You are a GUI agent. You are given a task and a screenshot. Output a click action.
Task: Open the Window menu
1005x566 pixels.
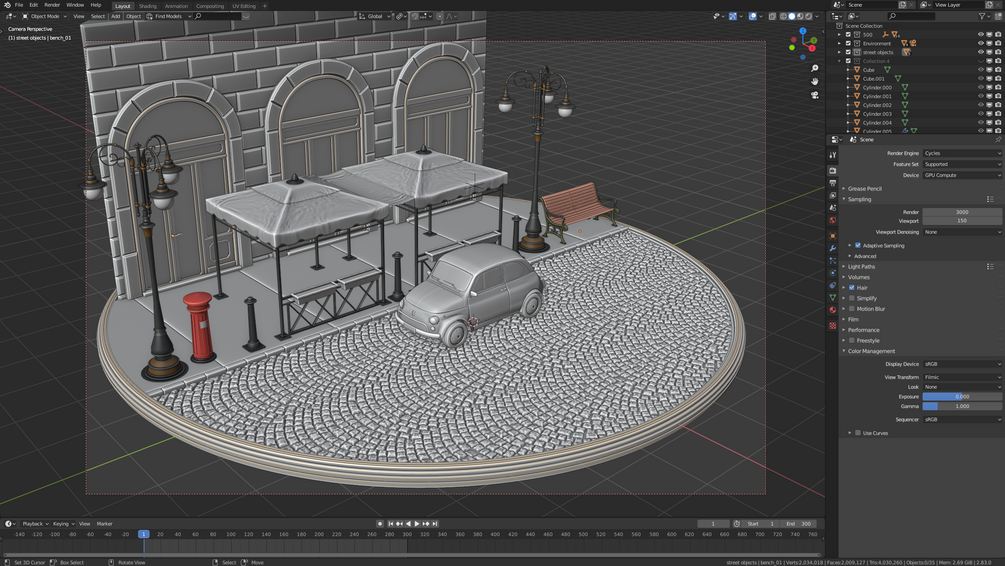(x=75, y=5)
